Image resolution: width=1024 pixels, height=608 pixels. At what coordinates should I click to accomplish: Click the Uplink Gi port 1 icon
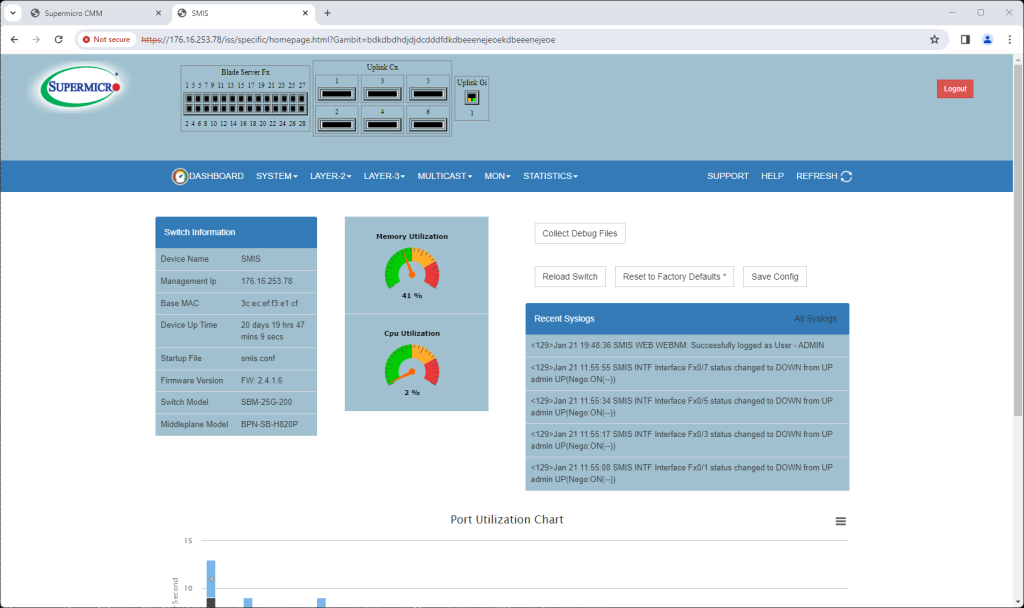coord(472,98)
